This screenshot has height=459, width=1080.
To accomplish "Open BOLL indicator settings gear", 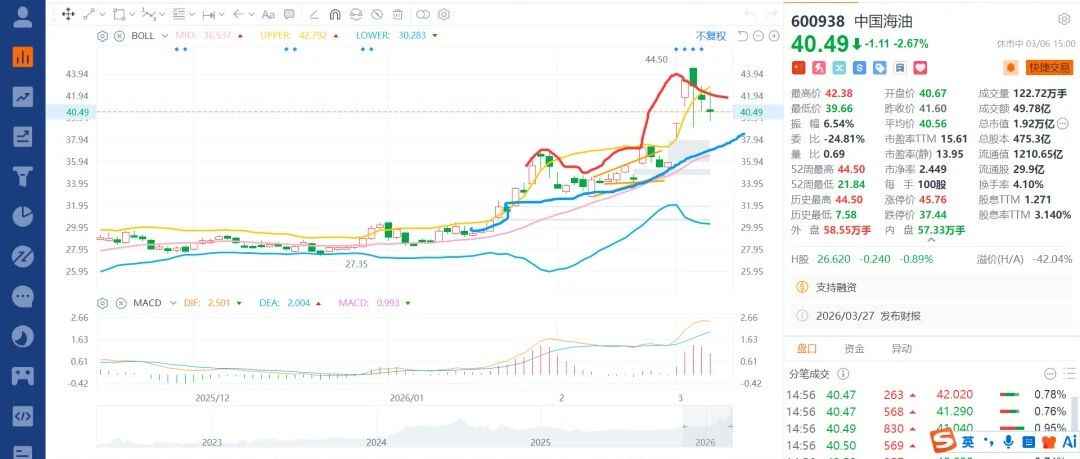I will pyautogui.click(x=103, y=36).
